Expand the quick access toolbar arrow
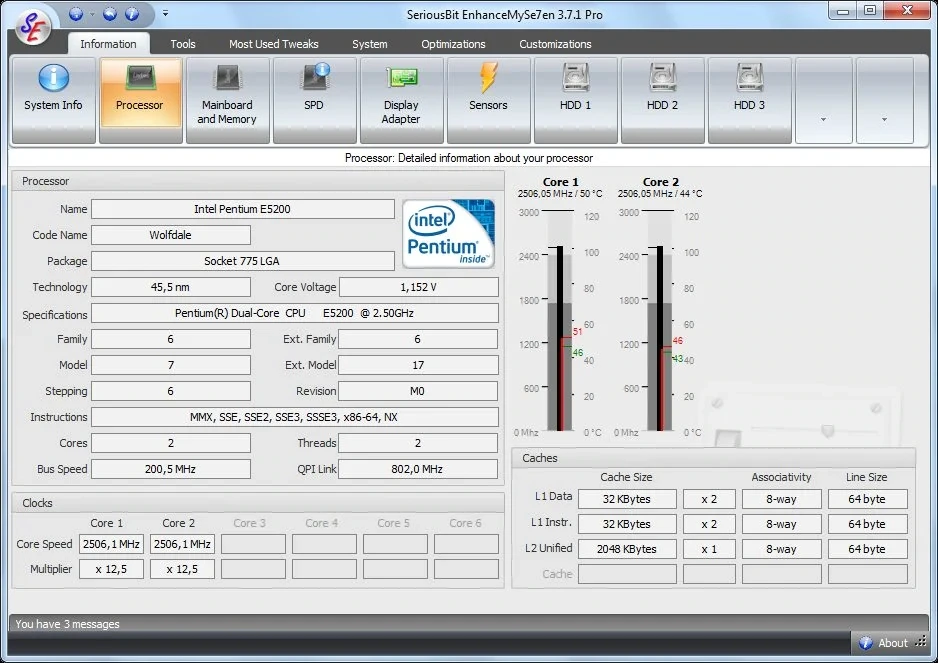The image size is (938, 663). coord(165,13)
